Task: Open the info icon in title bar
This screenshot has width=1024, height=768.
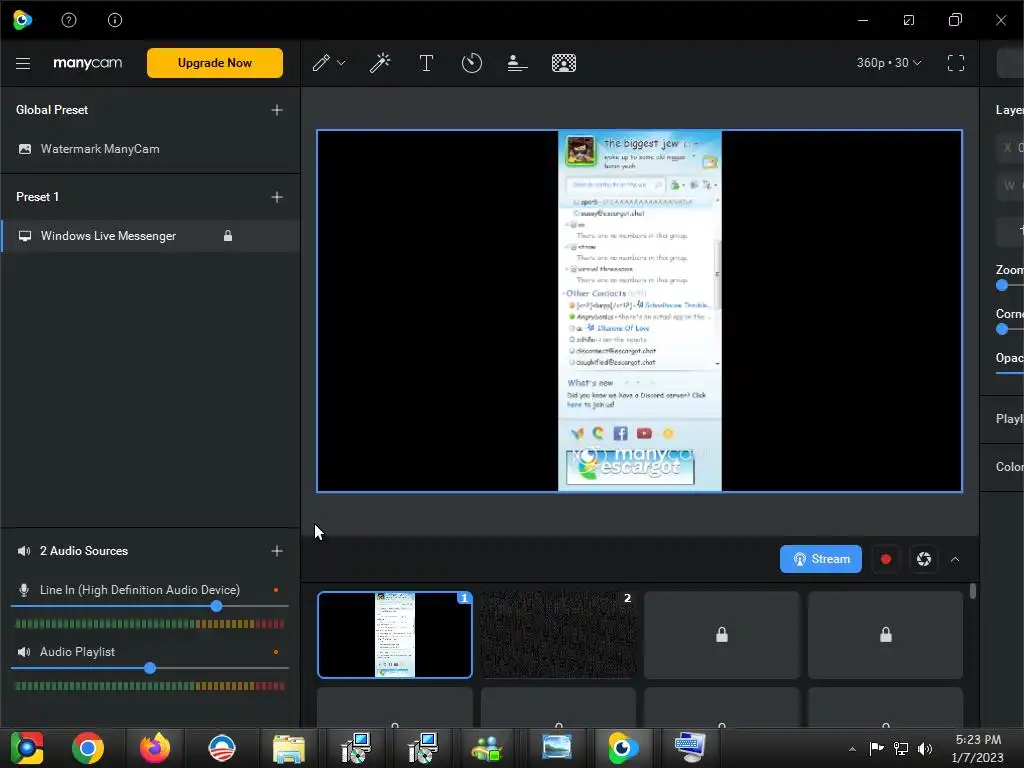Action: [x=115, y=20]
